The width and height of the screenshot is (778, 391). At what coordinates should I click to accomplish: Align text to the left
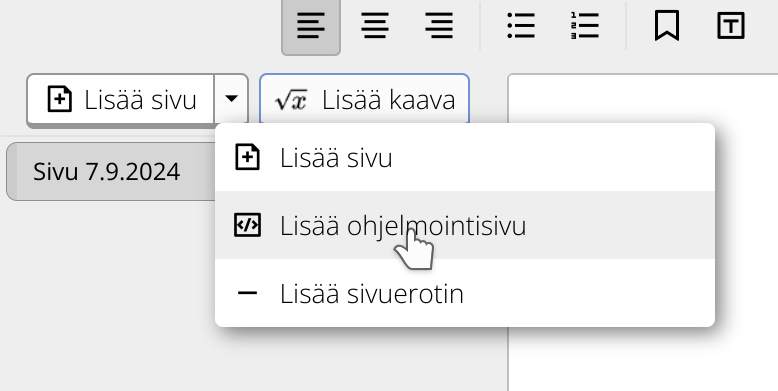pyautogui.click(x=311, y=26)
